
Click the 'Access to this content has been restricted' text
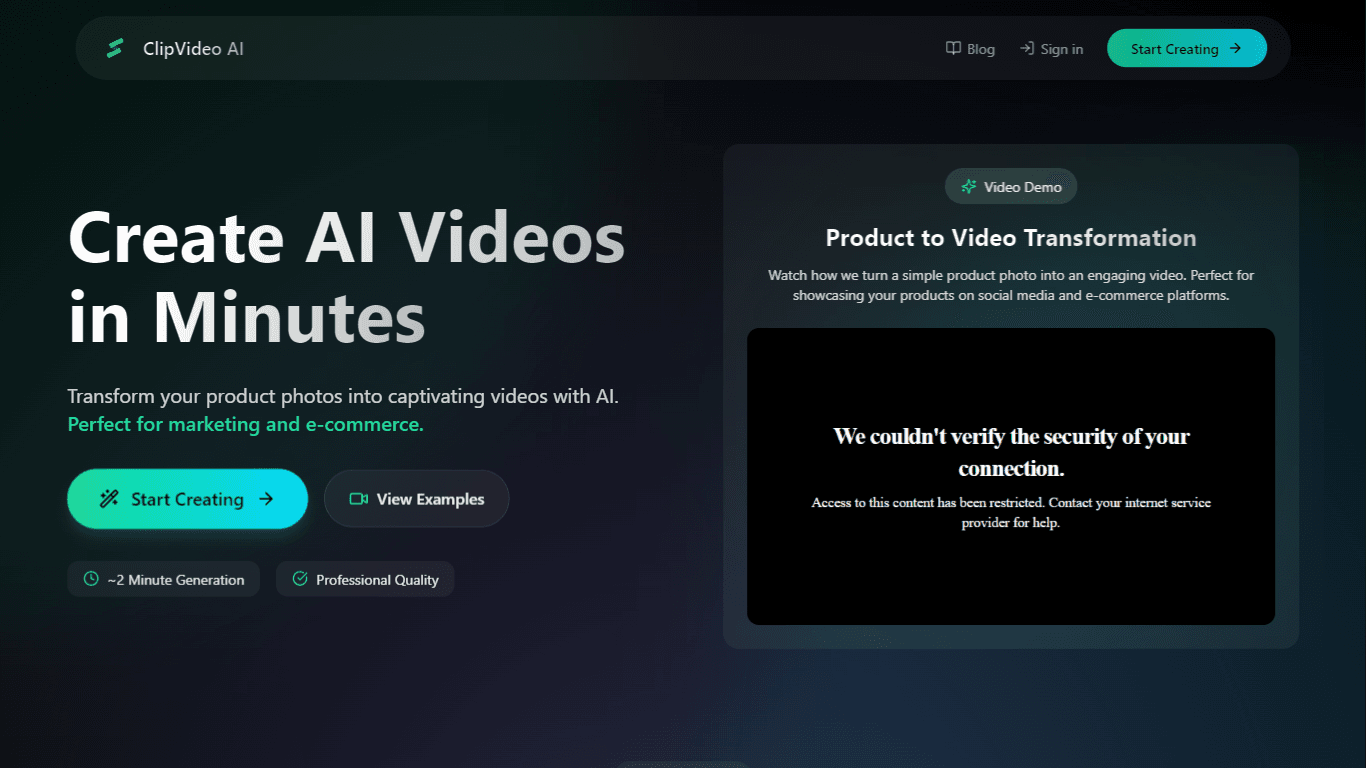[1011, 512]
